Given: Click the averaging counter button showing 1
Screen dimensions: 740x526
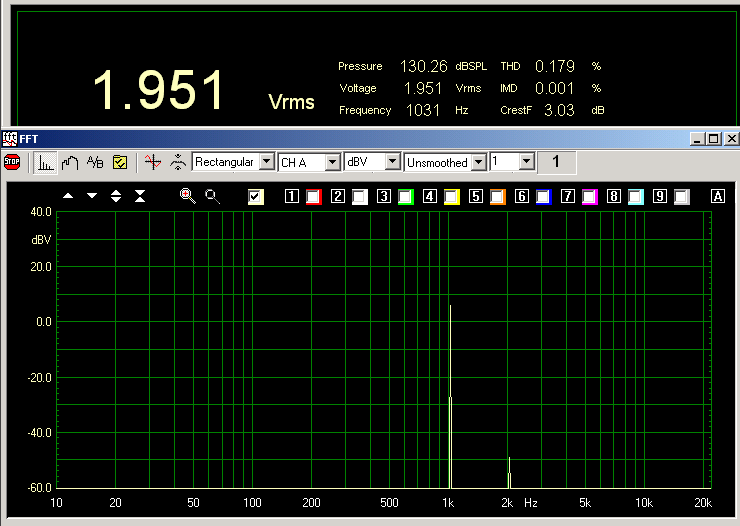Looking at the screenshot, I should click(556, 161).
